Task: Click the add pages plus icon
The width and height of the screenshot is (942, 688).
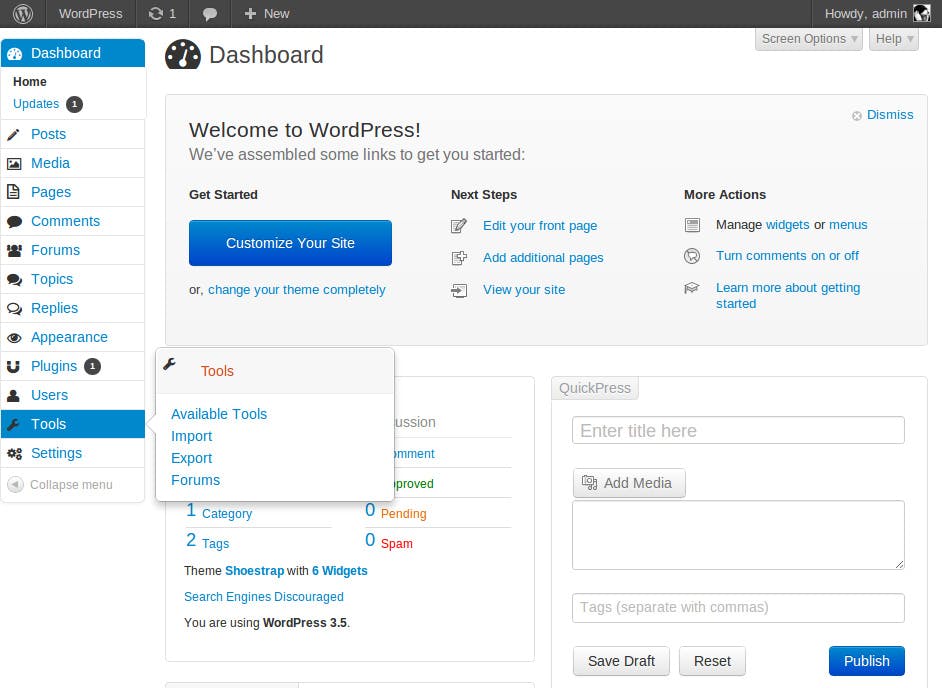Action: click(459, 258)
